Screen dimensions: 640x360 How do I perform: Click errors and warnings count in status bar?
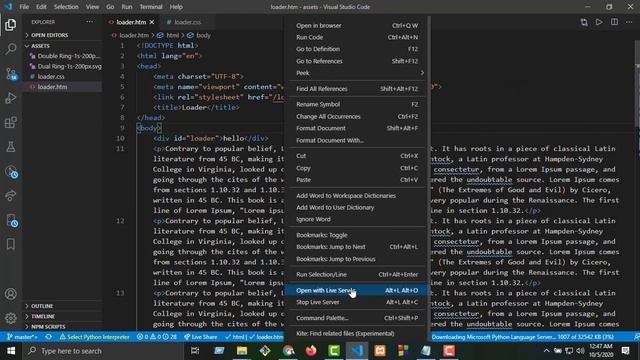pos(157,337)
